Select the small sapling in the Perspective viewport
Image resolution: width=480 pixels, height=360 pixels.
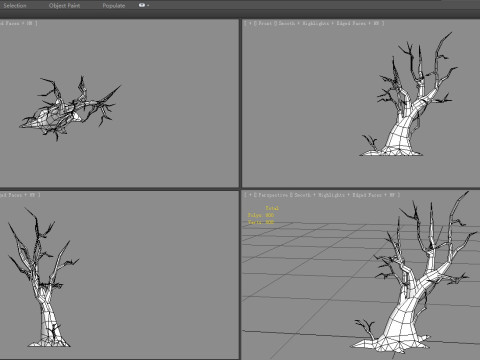click(x=366, y=328)
